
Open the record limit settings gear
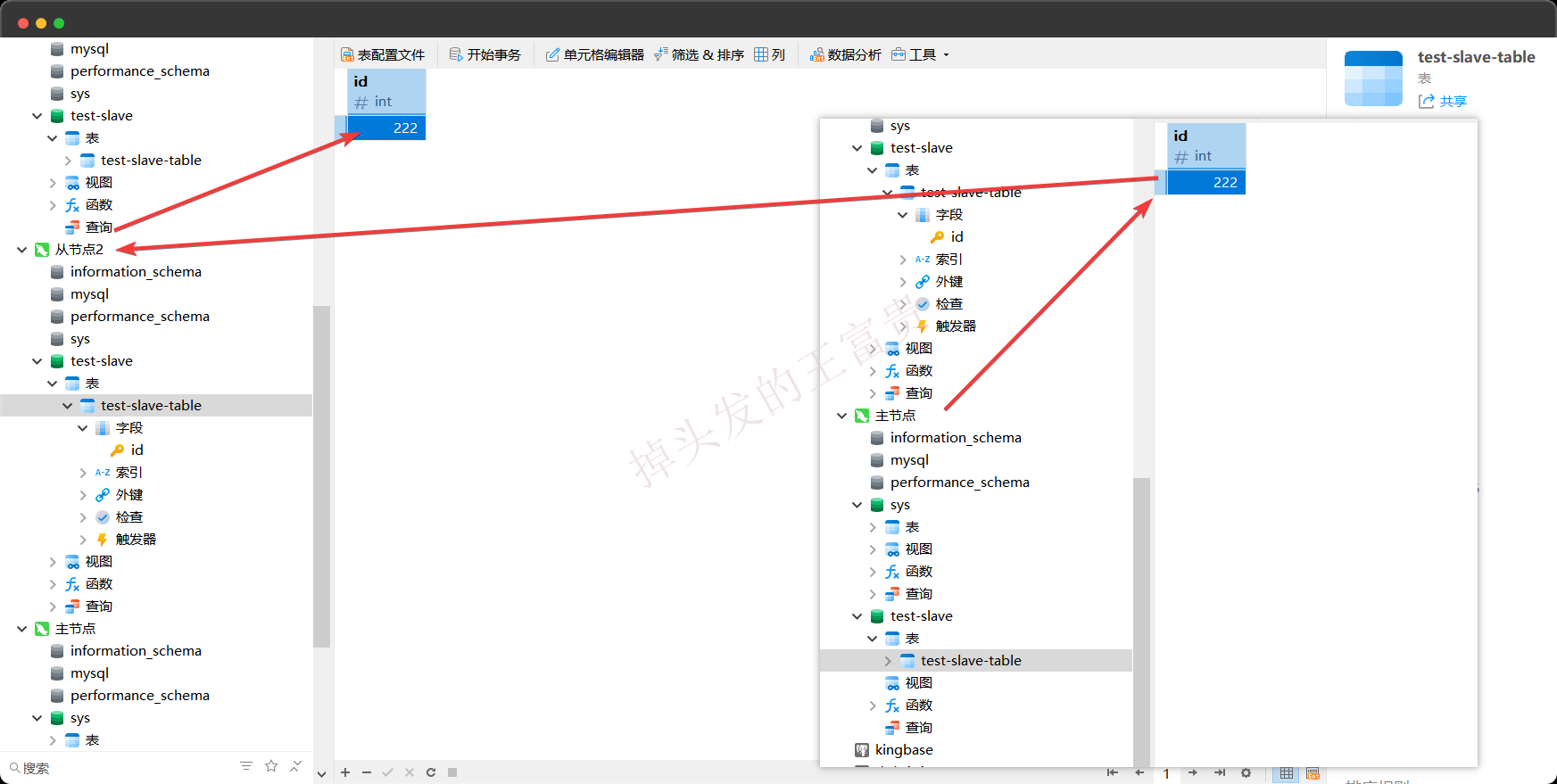[1246, 772]
